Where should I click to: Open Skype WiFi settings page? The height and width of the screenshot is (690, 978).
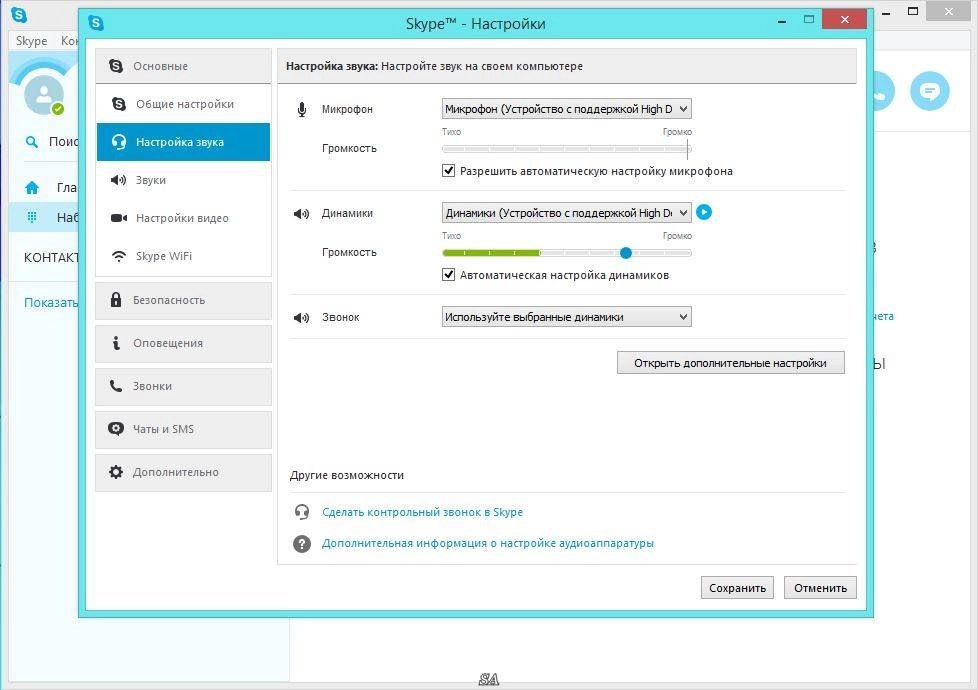[x=183, y=256]
